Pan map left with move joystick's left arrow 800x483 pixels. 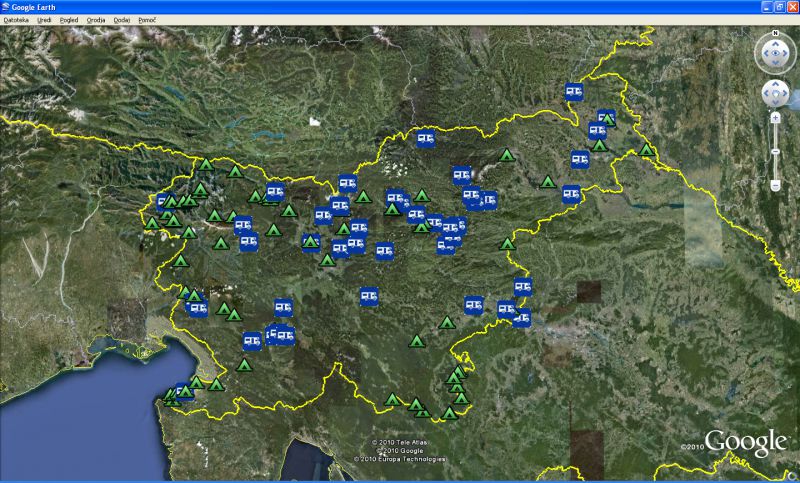[766, 94]
